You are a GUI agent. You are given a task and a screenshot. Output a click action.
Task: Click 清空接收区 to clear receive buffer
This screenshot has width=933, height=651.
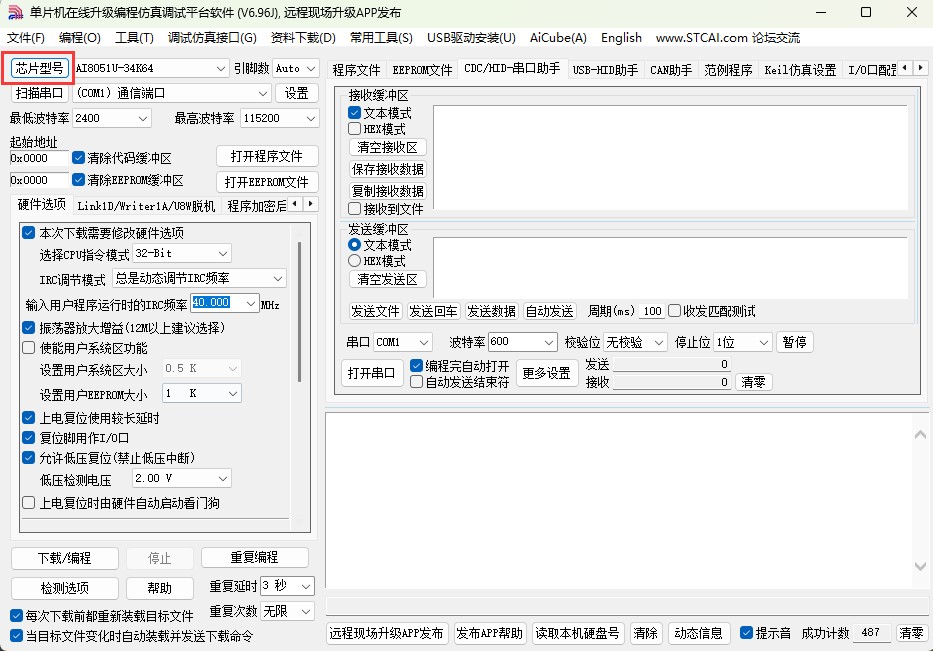point(387,146)
